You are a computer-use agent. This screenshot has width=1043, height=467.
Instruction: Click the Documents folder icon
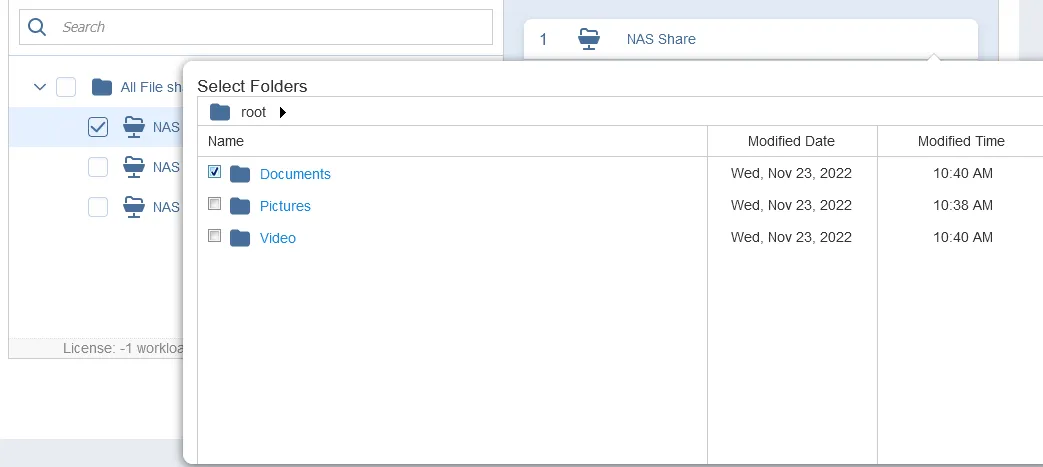click(x=239, y=174)
